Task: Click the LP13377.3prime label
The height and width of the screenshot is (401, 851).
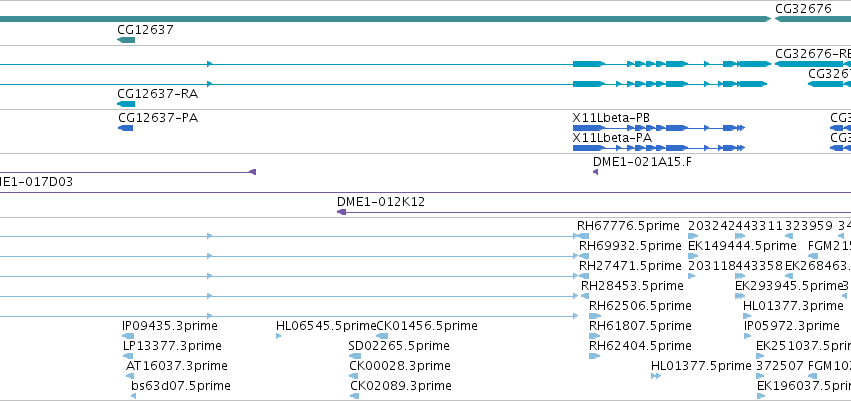Action: tap(173, 346)
